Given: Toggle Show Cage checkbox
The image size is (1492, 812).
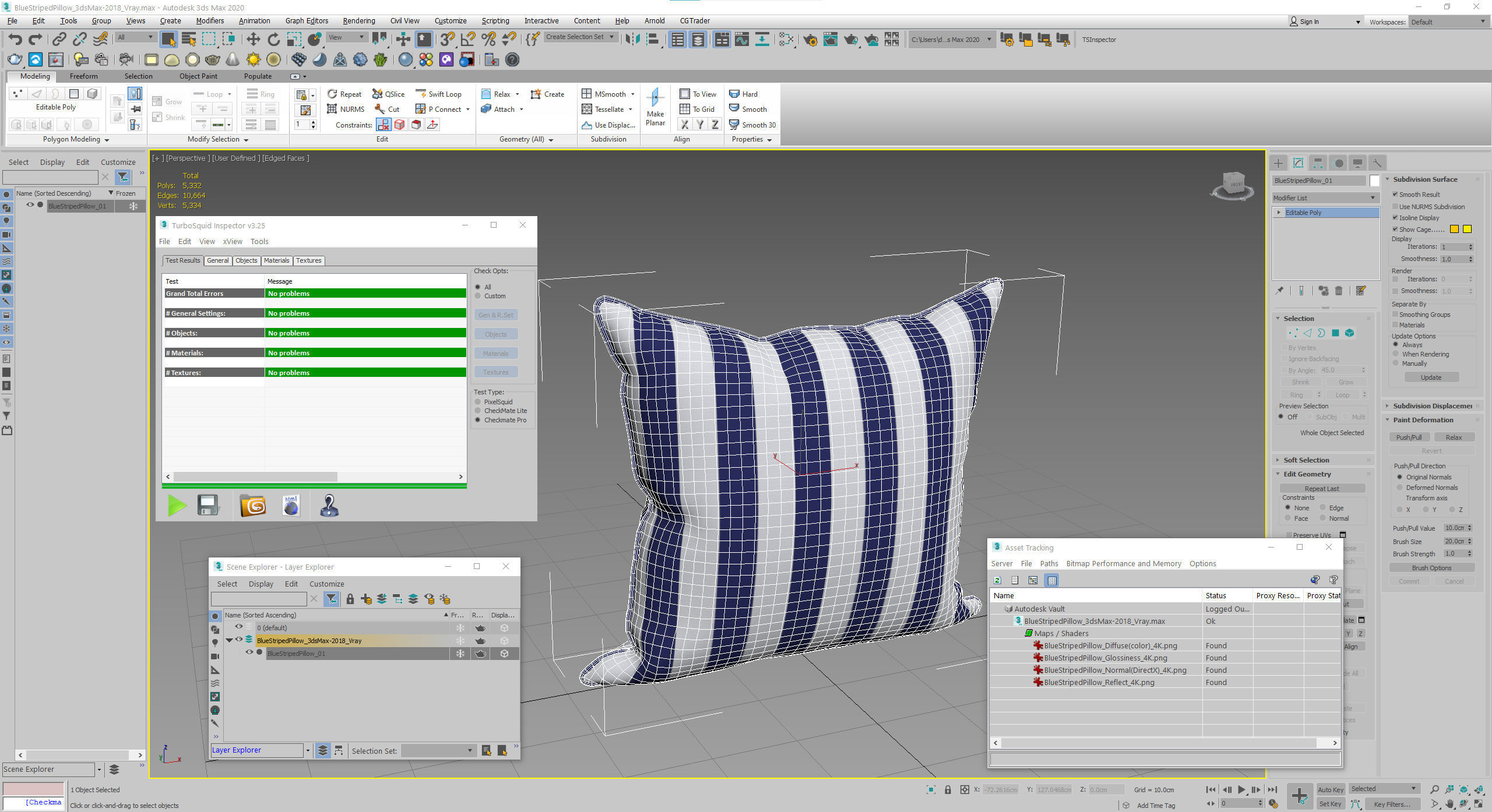Looking at the screenshot, I should click(x=1396, y=229).
